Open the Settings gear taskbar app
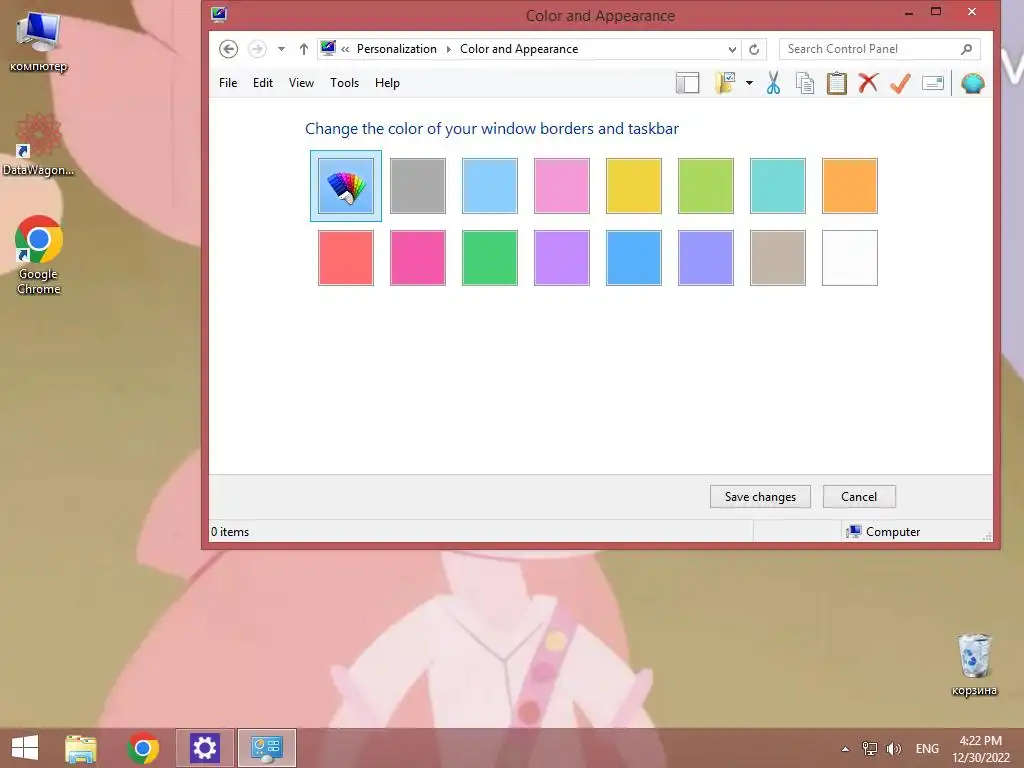 pyautogui.click(x=204, y=748)
